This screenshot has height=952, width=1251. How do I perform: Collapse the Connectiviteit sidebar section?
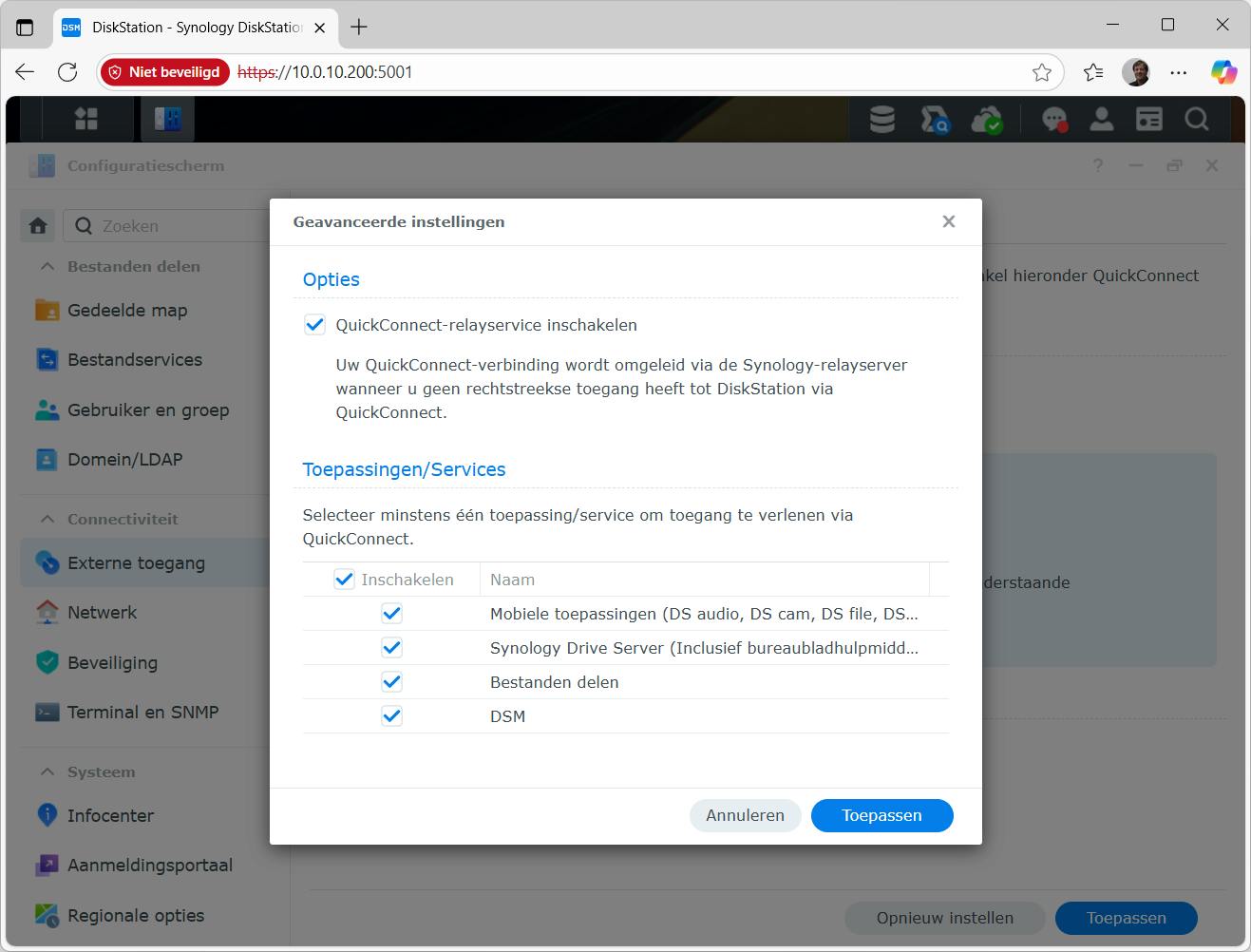pos(47,519)
